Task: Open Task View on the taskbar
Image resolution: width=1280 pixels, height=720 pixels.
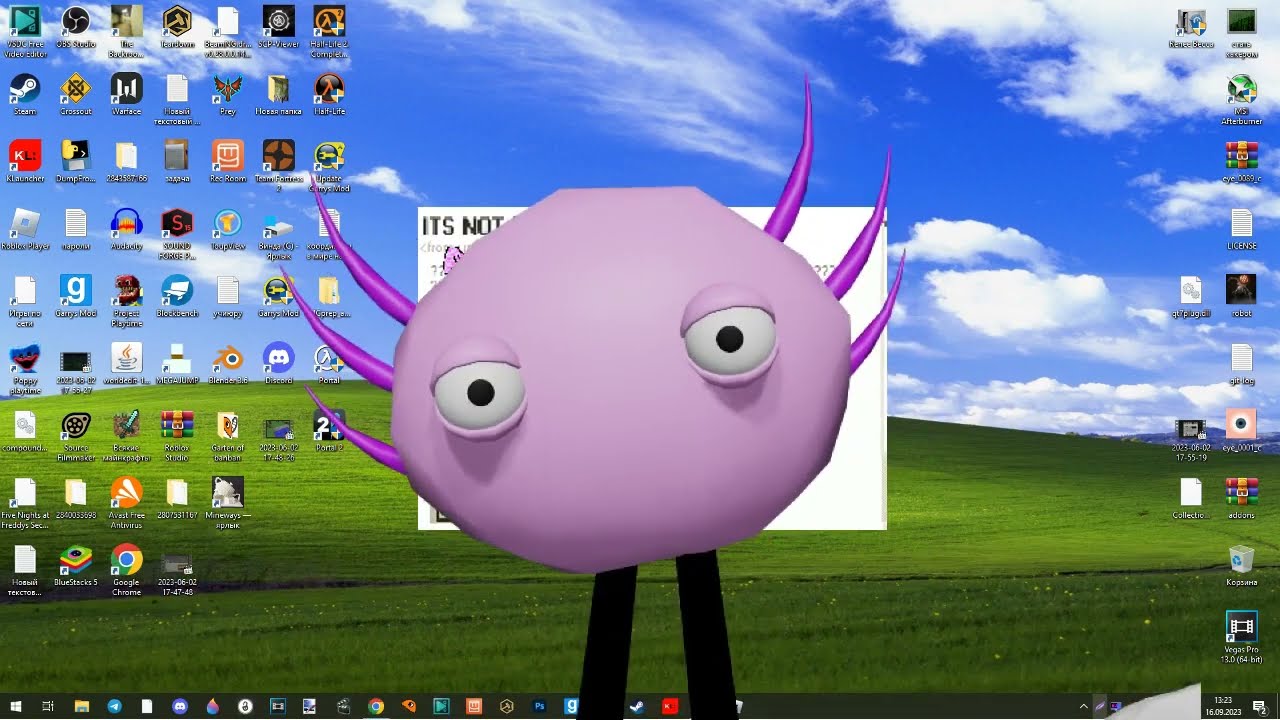Action: [48, 706]
